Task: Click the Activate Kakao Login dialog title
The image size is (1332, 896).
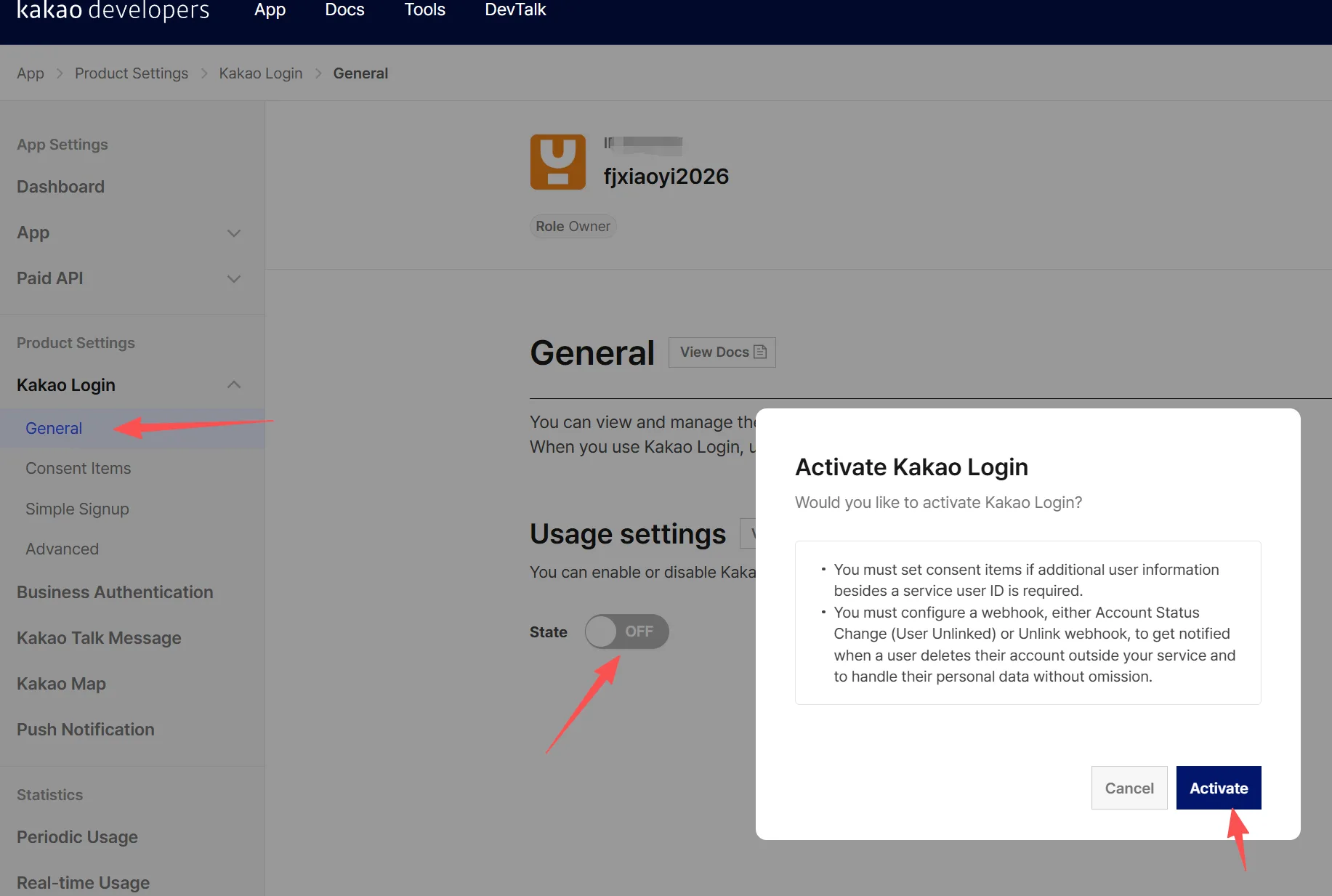Action: 911,467
